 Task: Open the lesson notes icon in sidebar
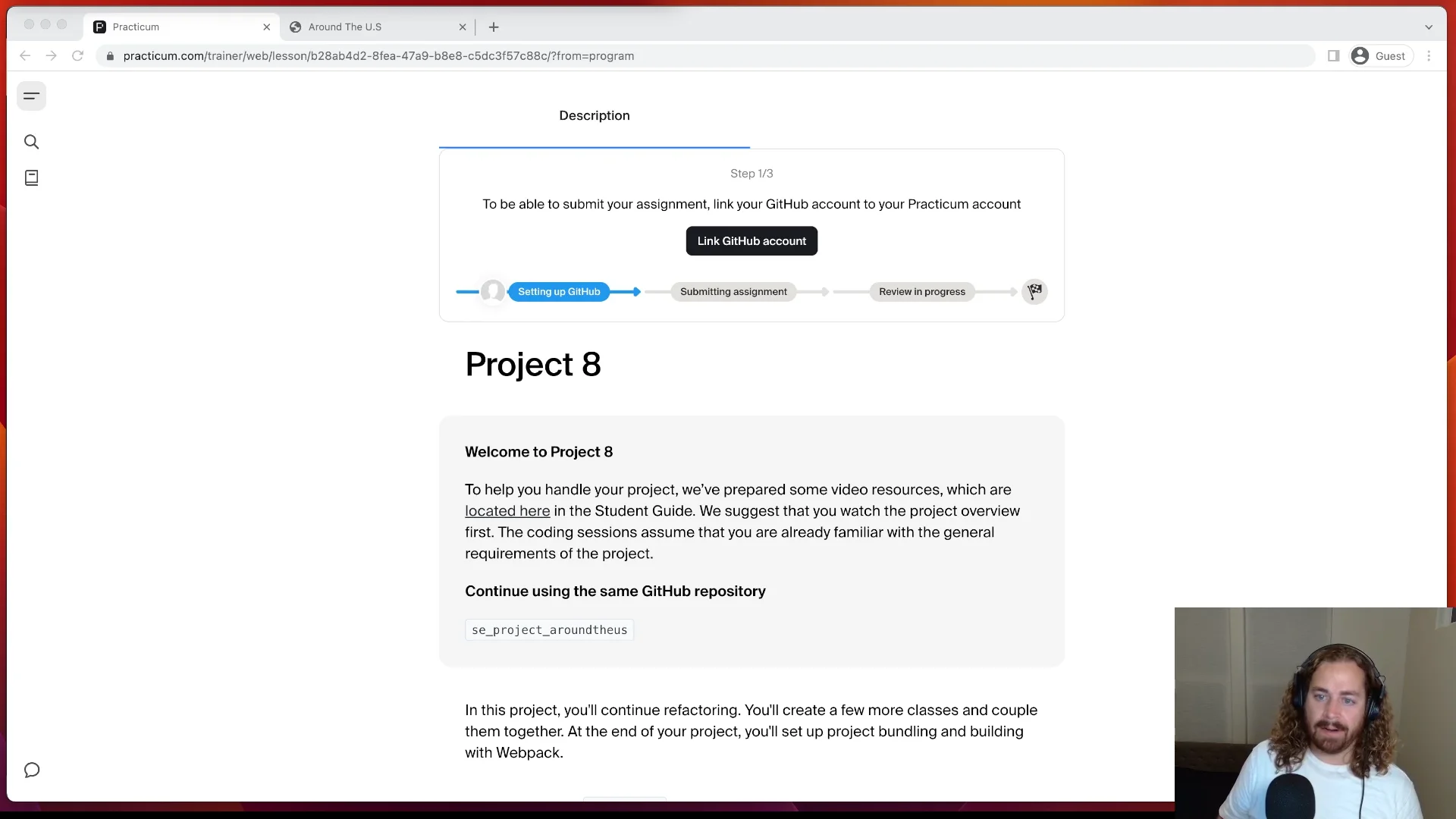pos(31,177)
